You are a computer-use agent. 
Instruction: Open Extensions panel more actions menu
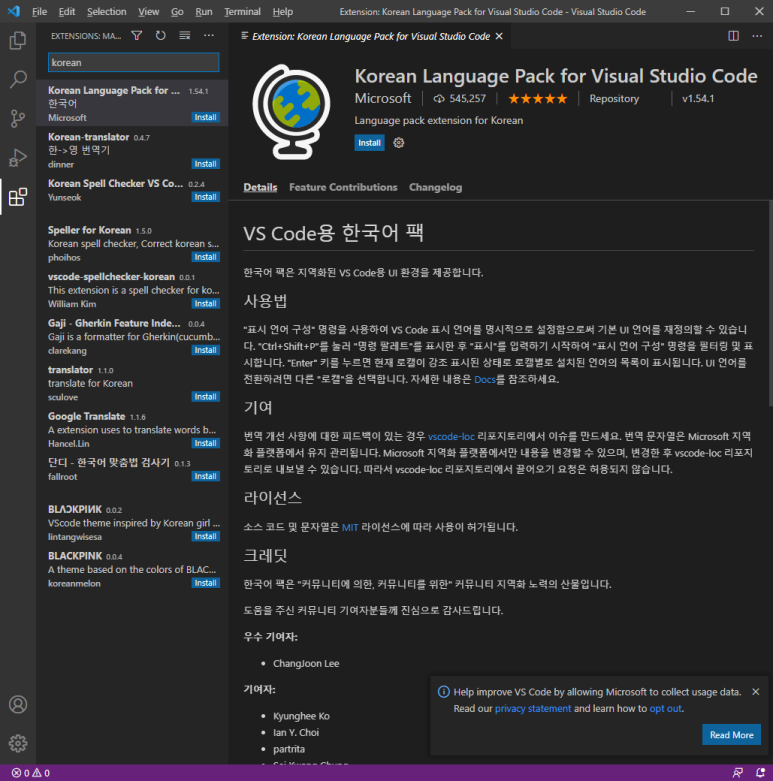click(x=209, y=36)
